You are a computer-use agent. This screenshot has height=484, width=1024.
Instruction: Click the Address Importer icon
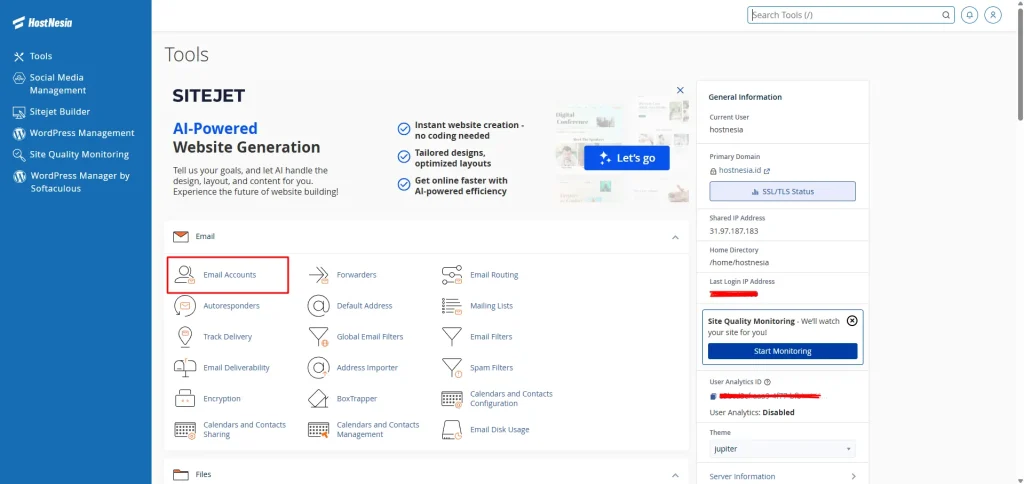[x=318, y=368]
